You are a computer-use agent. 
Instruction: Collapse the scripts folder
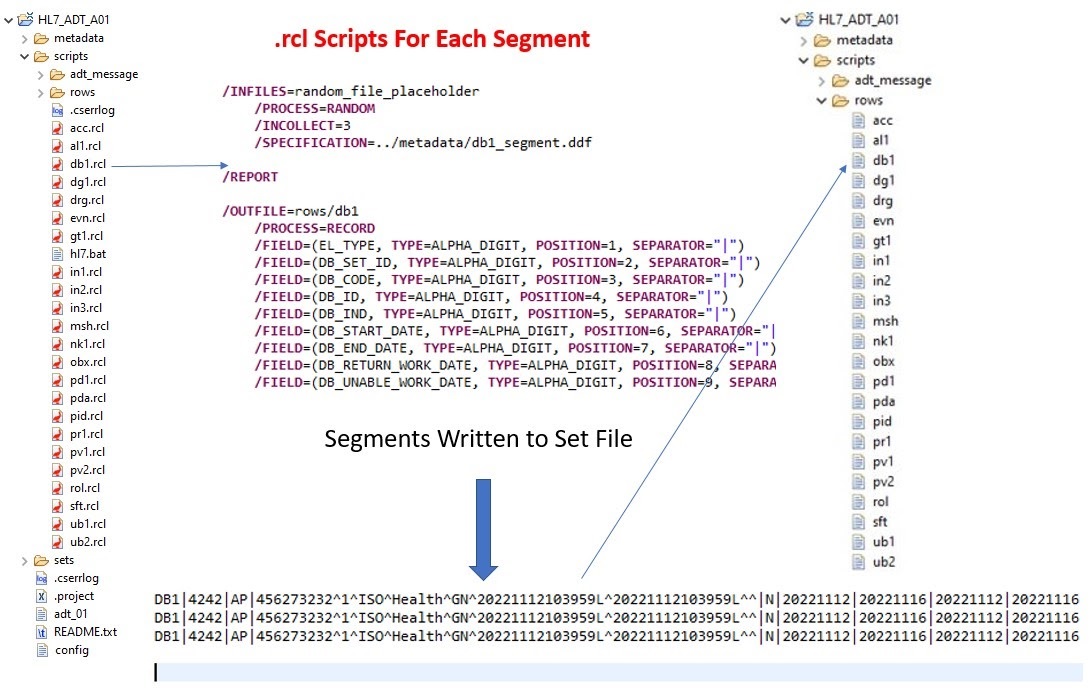click(22, 56)
